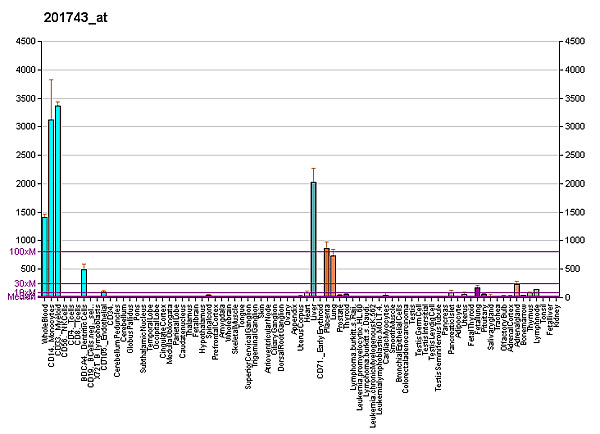This screenshot has width=600, height=434.
Task: Select the orange Lung bar
Action: click(333, 276)
